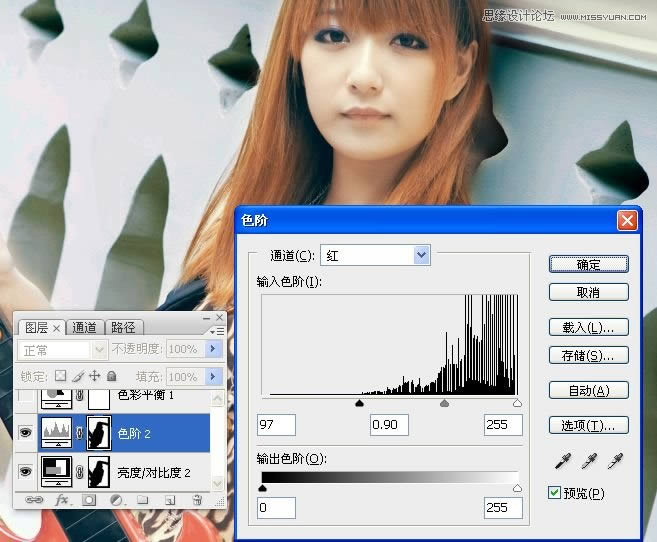Expand the 填充 fill slider arrow

[x=212, y=377]
